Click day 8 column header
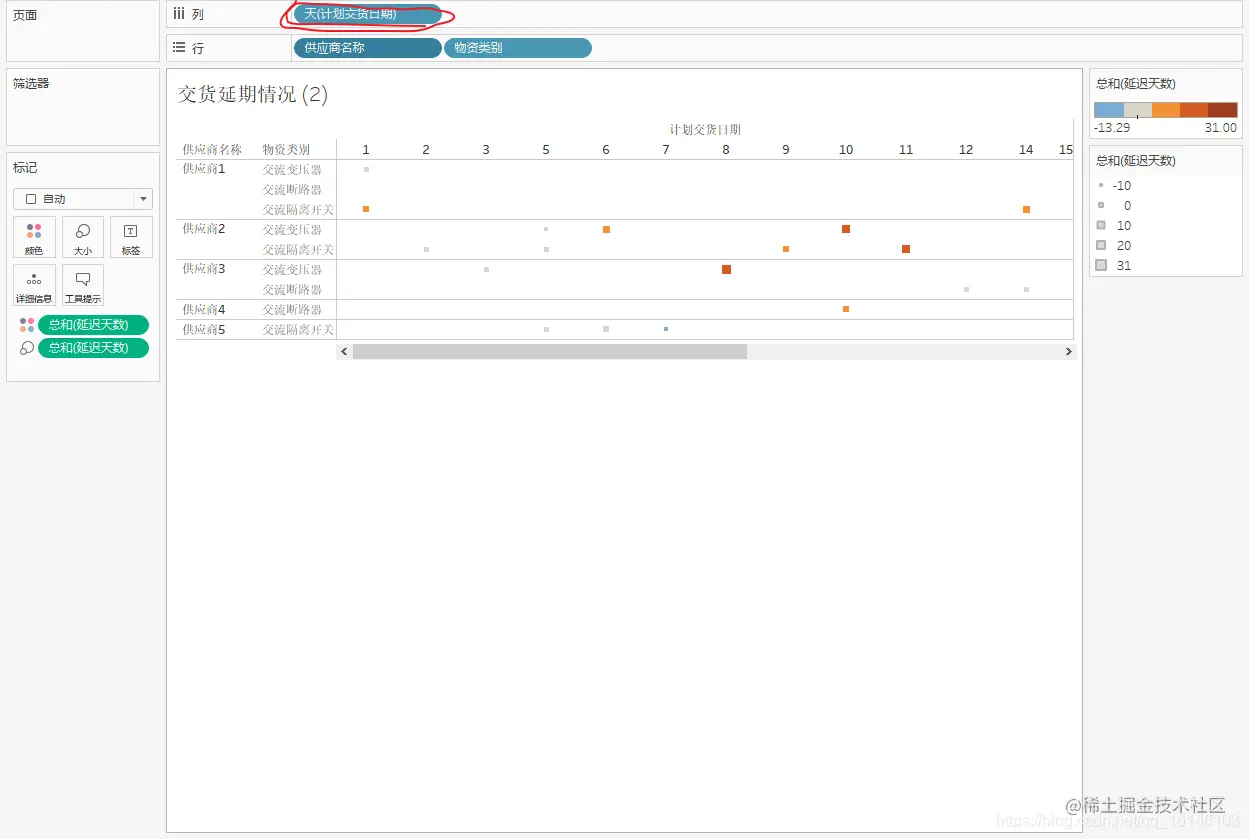 (726, 150)
